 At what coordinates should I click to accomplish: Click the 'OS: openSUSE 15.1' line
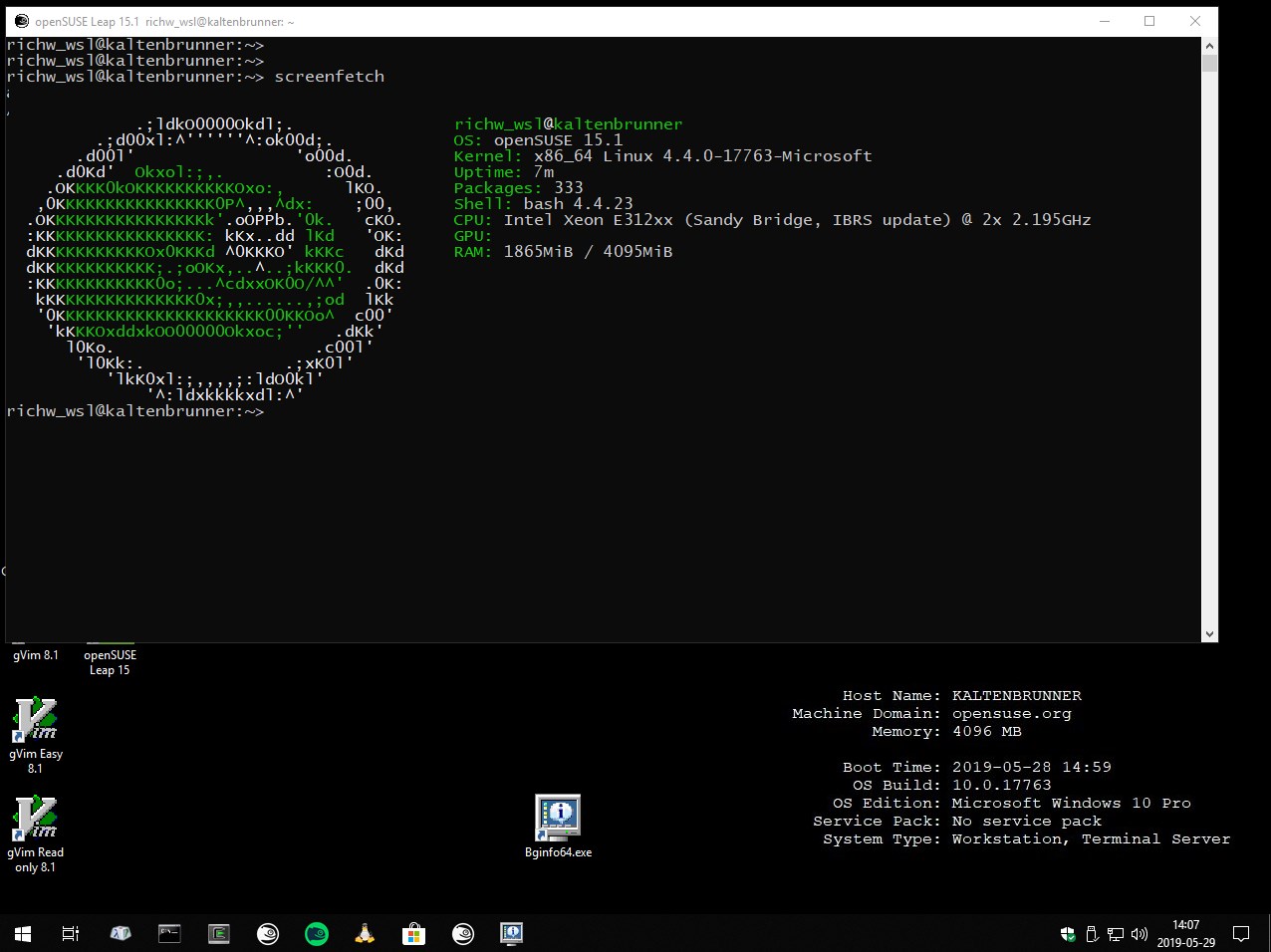538,140
